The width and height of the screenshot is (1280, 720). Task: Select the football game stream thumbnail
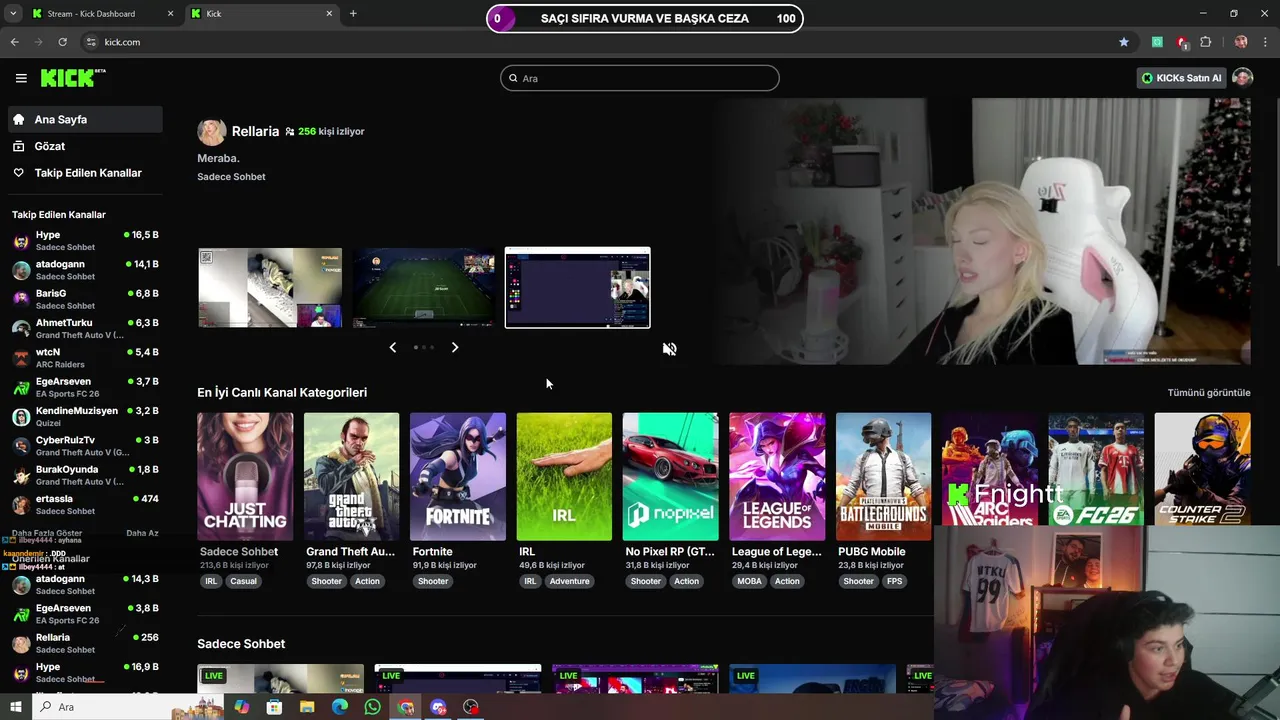[424, 288]
